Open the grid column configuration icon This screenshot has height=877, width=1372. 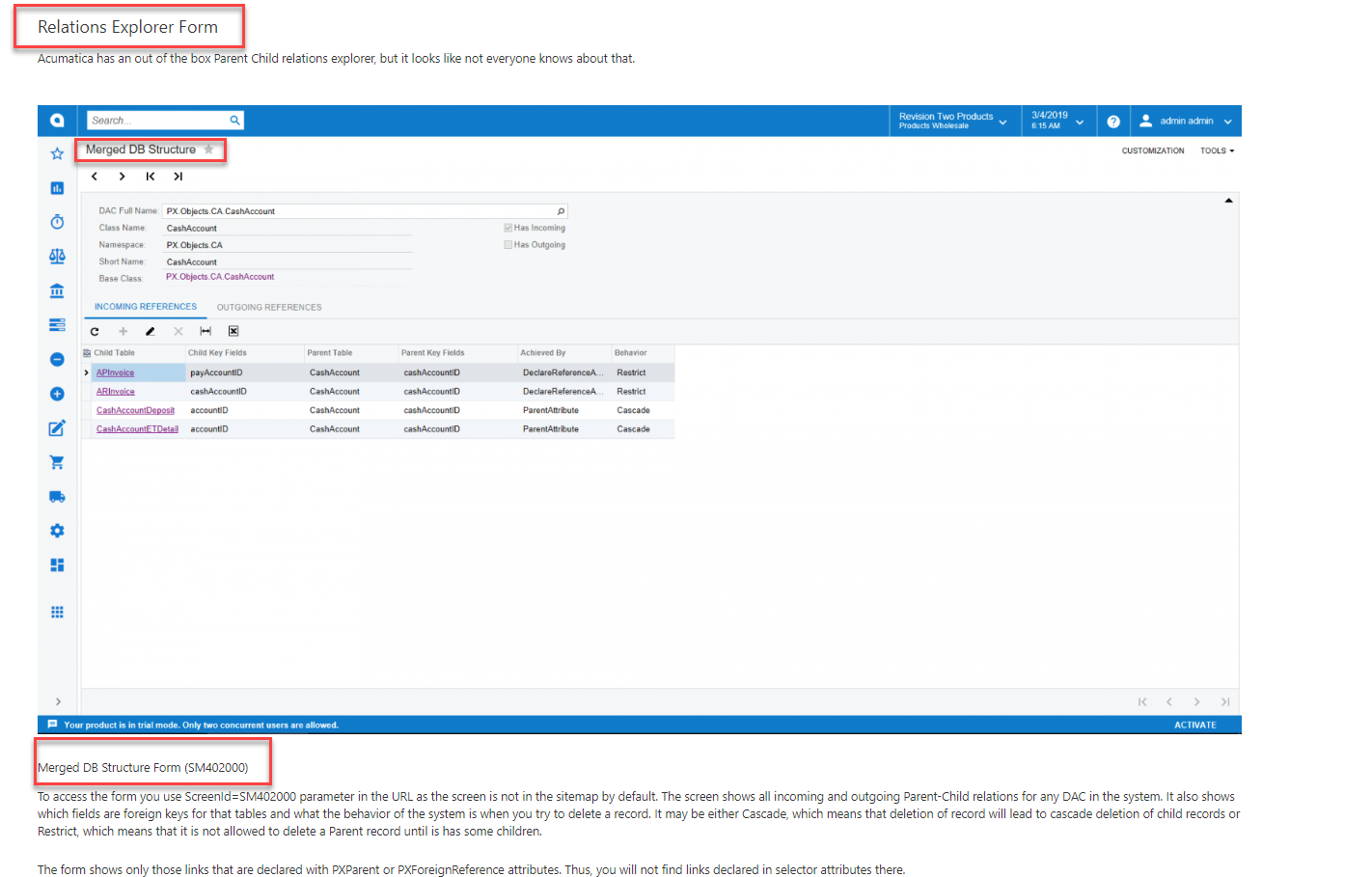(x=87, y=353)
